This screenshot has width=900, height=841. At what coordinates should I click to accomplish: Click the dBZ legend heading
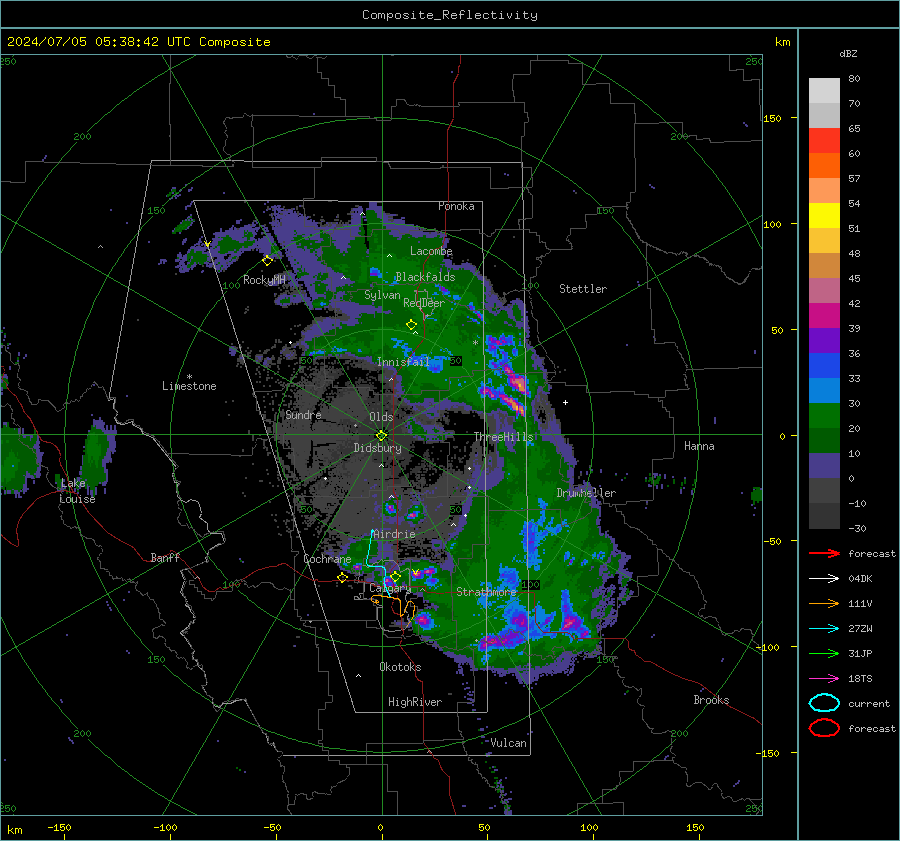pos(848,54)
